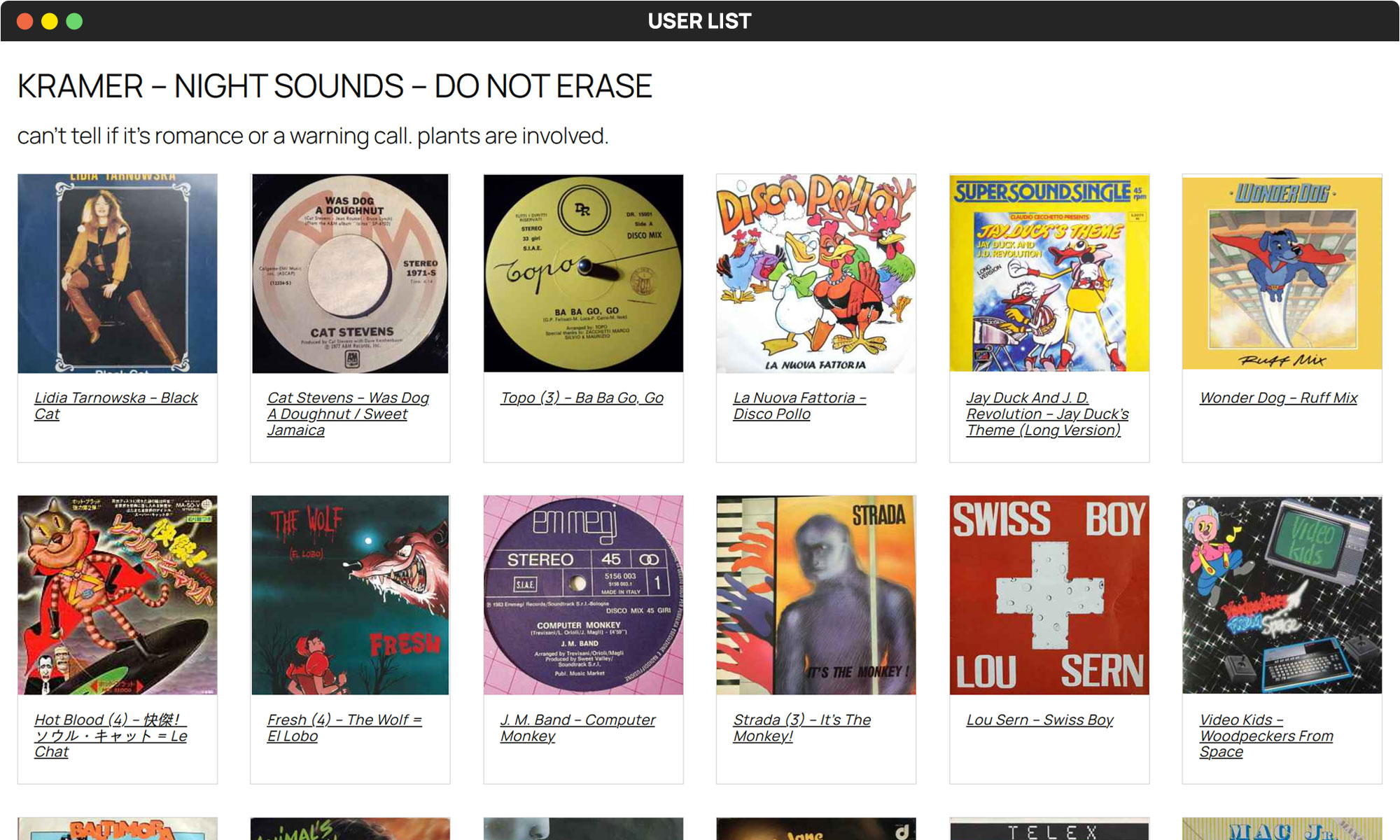
Task: Open the Strada It's The Monkey cover
Action: click(816, 595)
